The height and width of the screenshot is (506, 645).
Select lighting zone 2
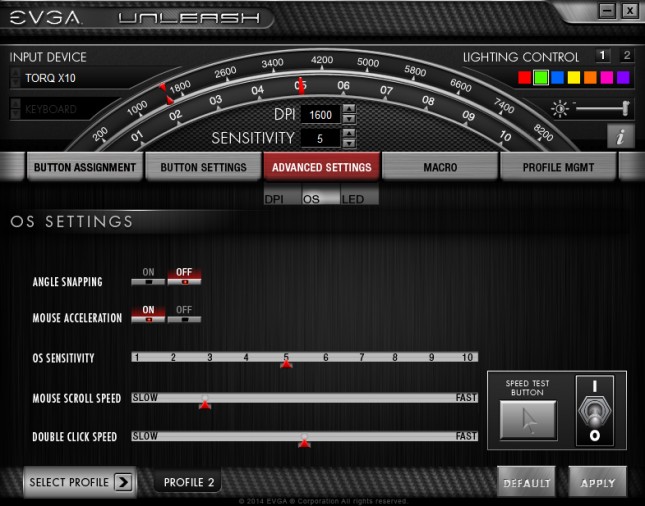point(626,56)
